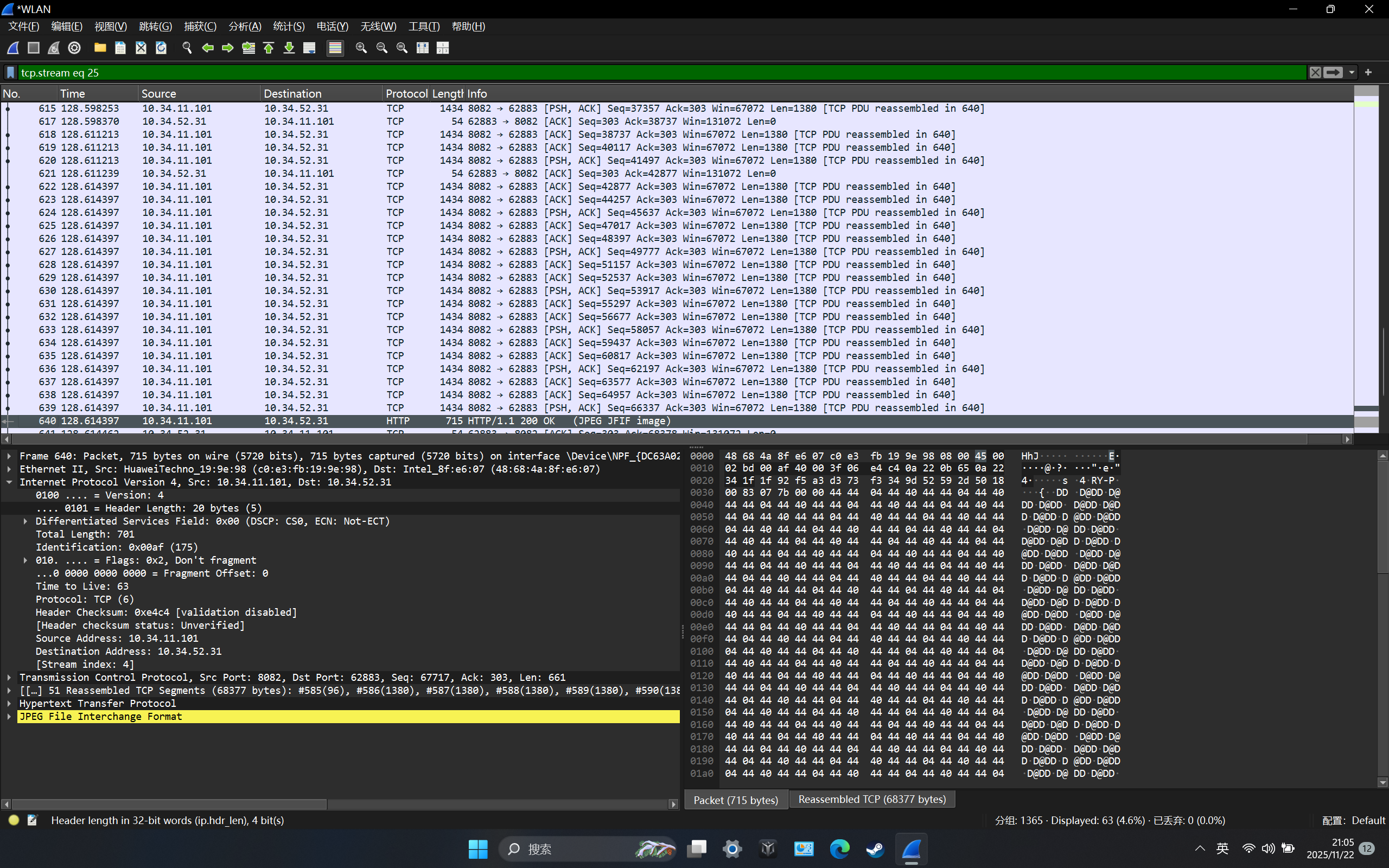Viewport: 1389px width, 868px height.
Task: Toggle auto-scroll during live capture
Action: 309,48
